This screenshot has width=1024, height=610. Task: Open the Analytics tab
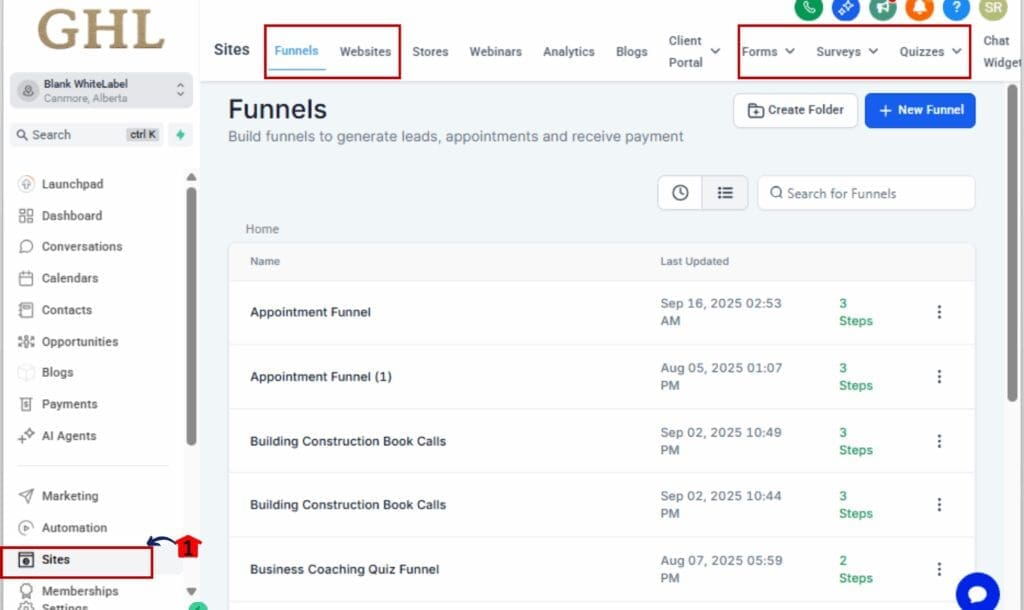(568, 52)
